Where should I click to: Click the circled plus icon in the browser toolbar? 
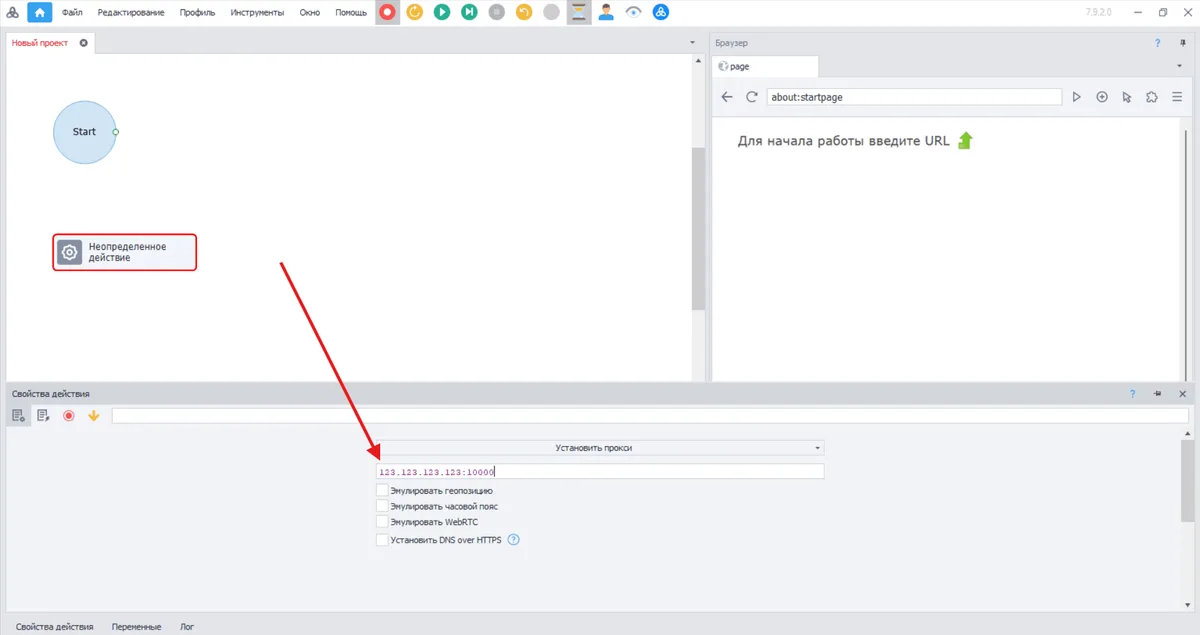[x=1102, y=97]
